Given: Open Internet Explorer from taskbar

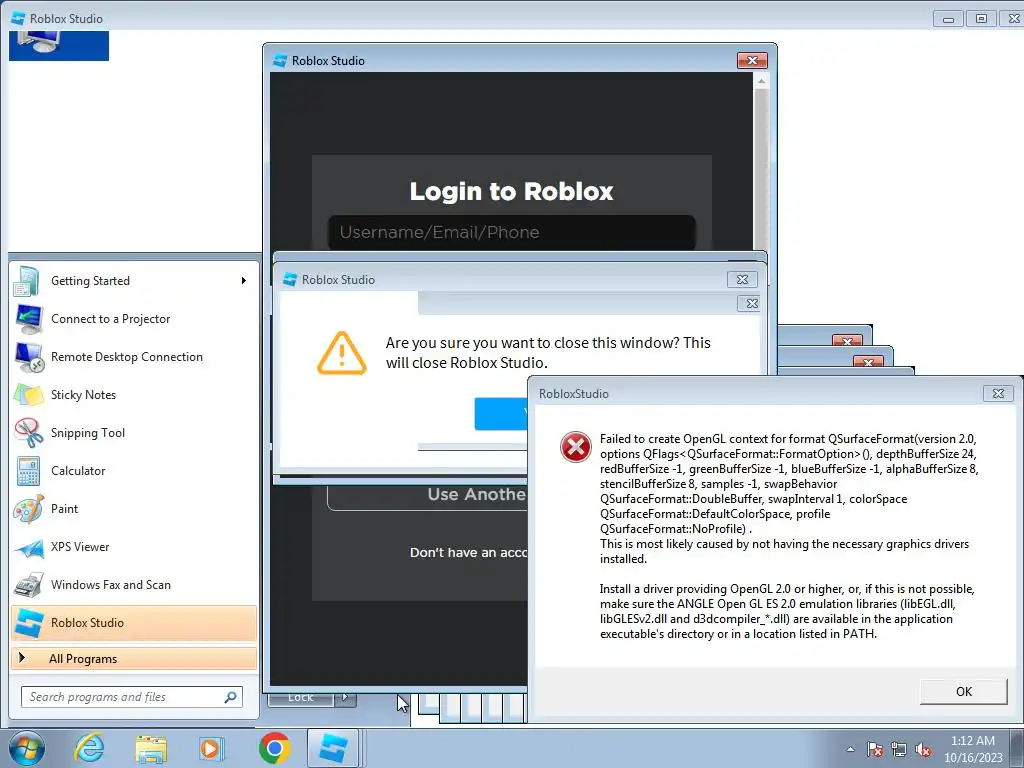Looking at the screenshot, I should coord(89,748).
